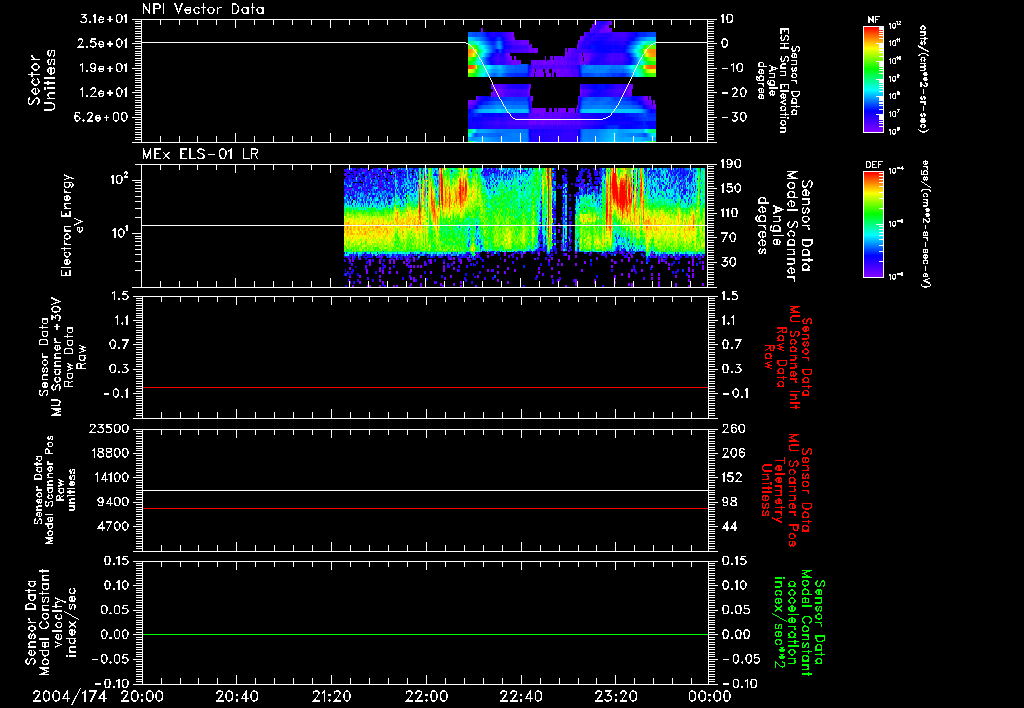1024x708 pixels.
Task: Click the '4700' scanner position tick value
Action: point(112,526)
